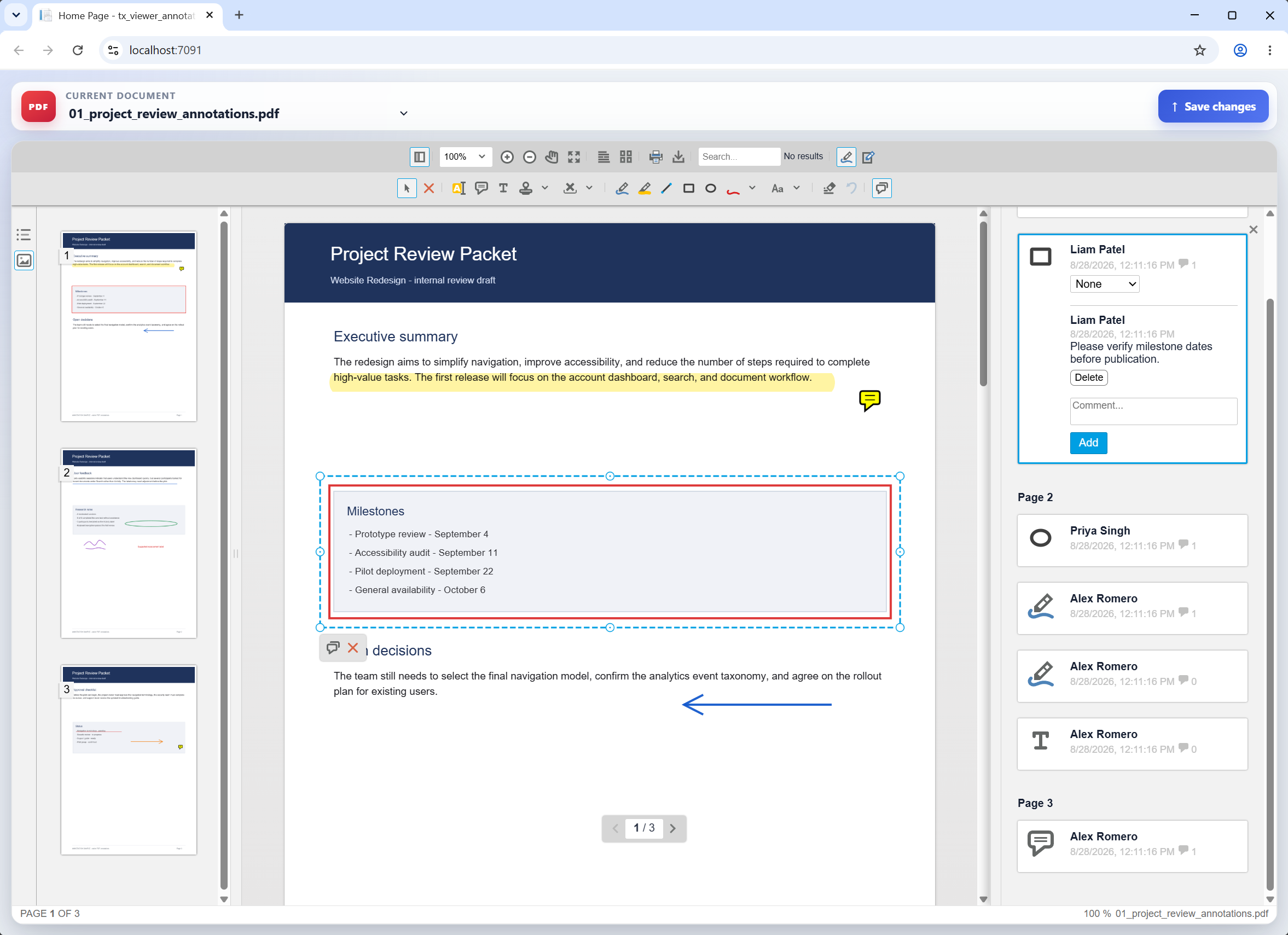Open page 2 thumbnail

pos(129,543)
